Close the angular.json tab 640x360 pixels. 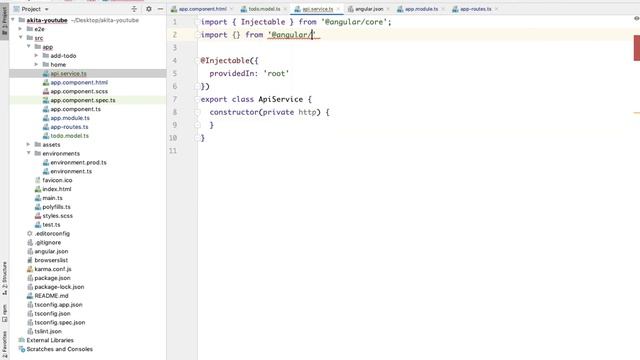click(x=388, y=9)
